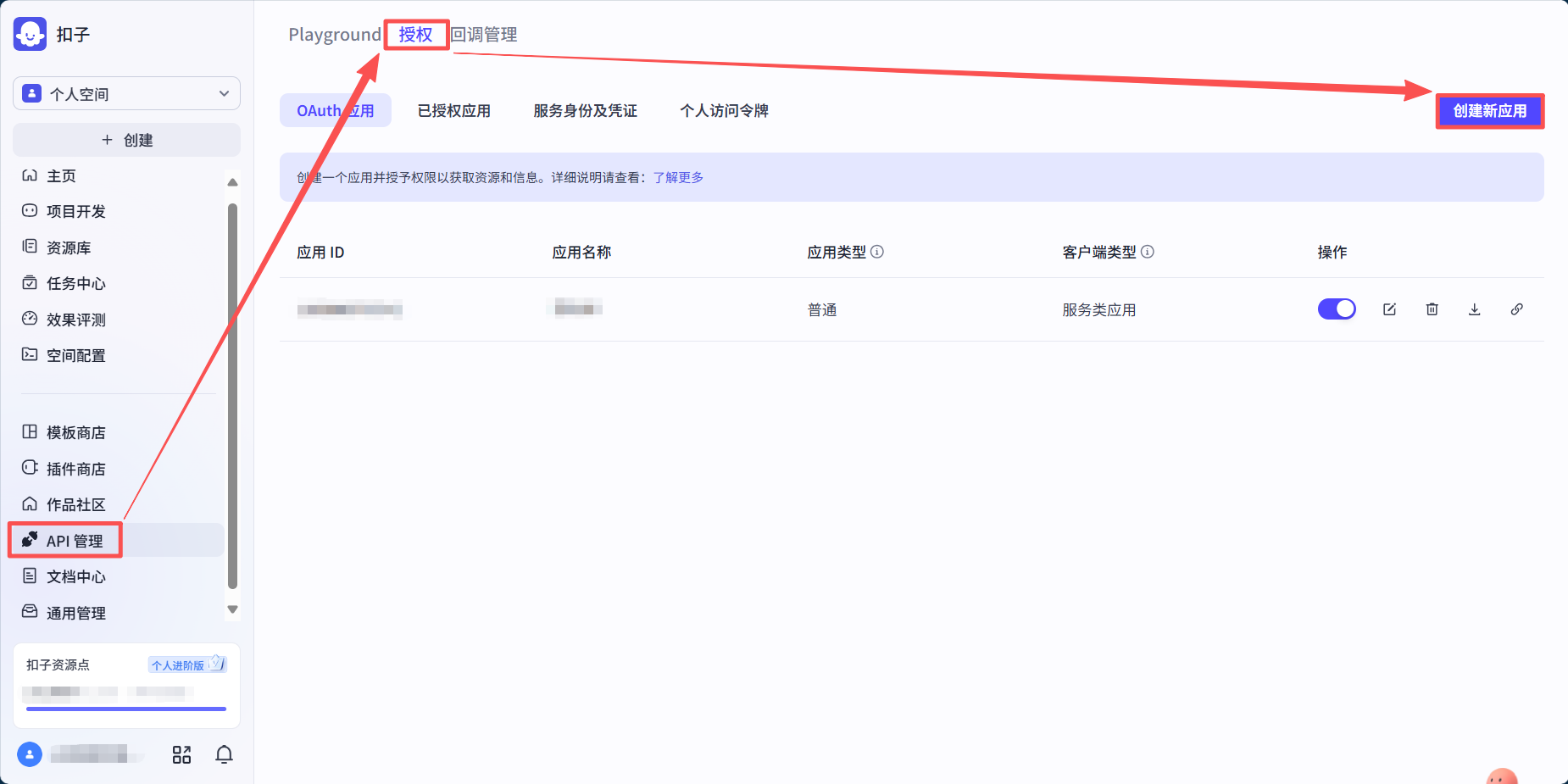Expand the 个人空间 workspace dropdown
Viewport: 1568px width, 784px height.
(125, 93)
